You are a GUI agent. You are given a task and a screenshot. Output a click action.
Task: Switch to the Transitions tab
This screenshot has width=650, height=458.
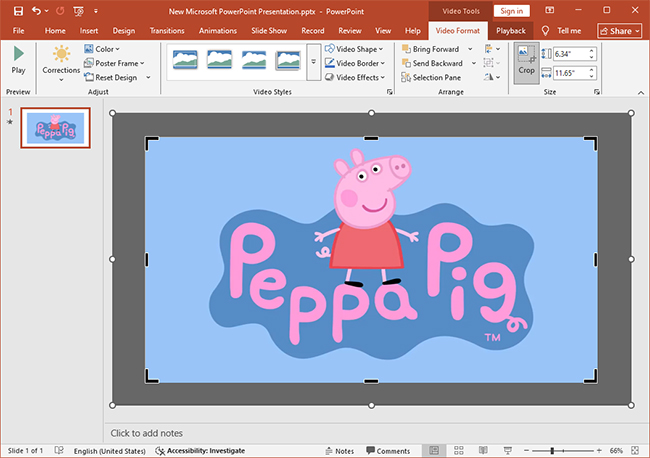point(167,31)
